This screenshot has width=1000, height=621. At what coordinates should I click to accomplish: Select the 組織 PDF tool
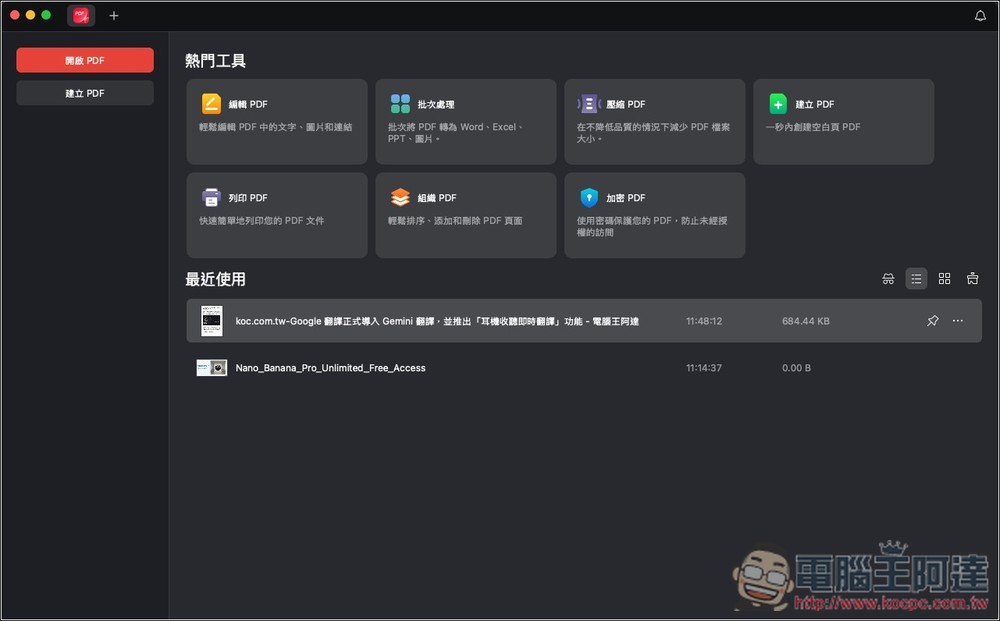465,214
